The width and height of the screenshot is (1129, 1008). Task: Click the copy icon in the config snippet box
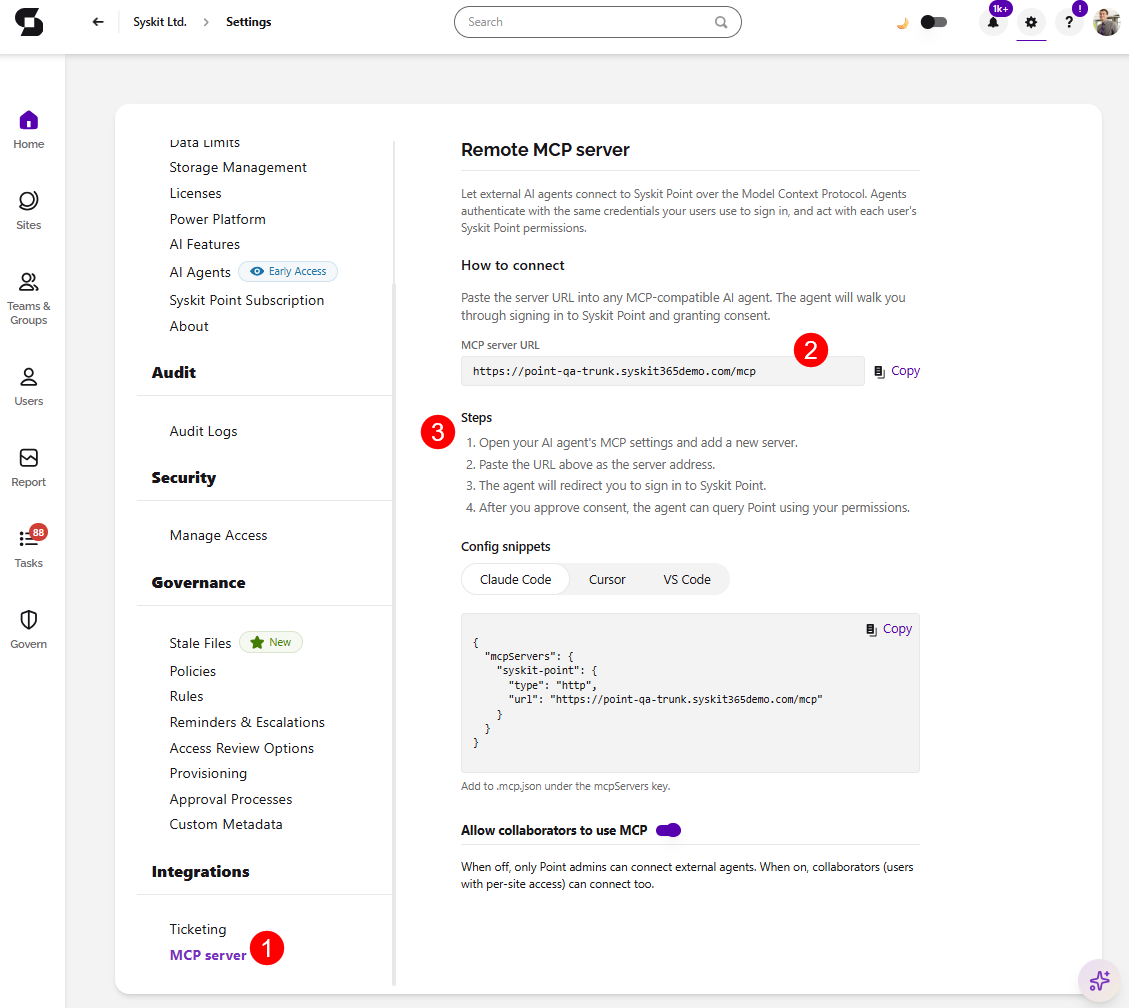coord(871,629)
